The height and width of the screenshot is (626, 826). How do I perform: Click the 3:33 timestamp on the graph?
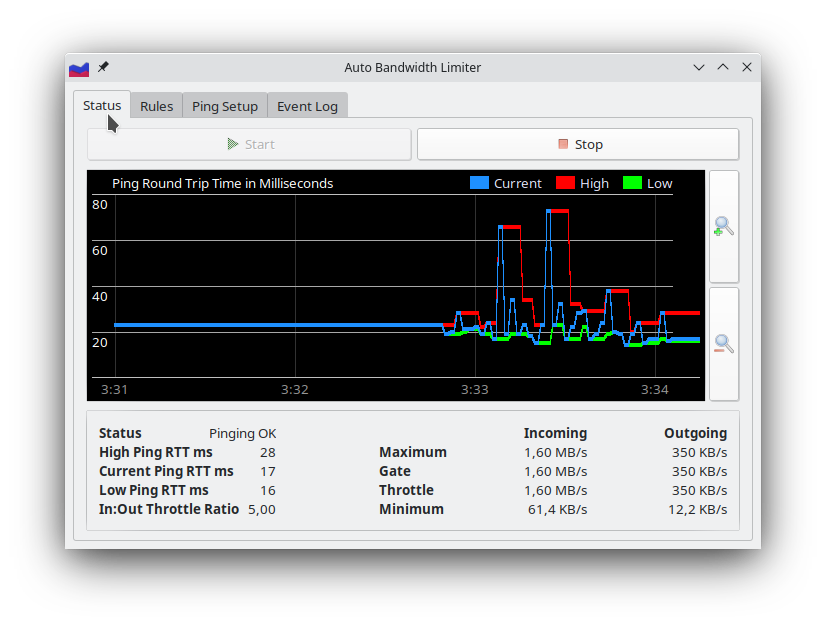click(x=475, y=390)
